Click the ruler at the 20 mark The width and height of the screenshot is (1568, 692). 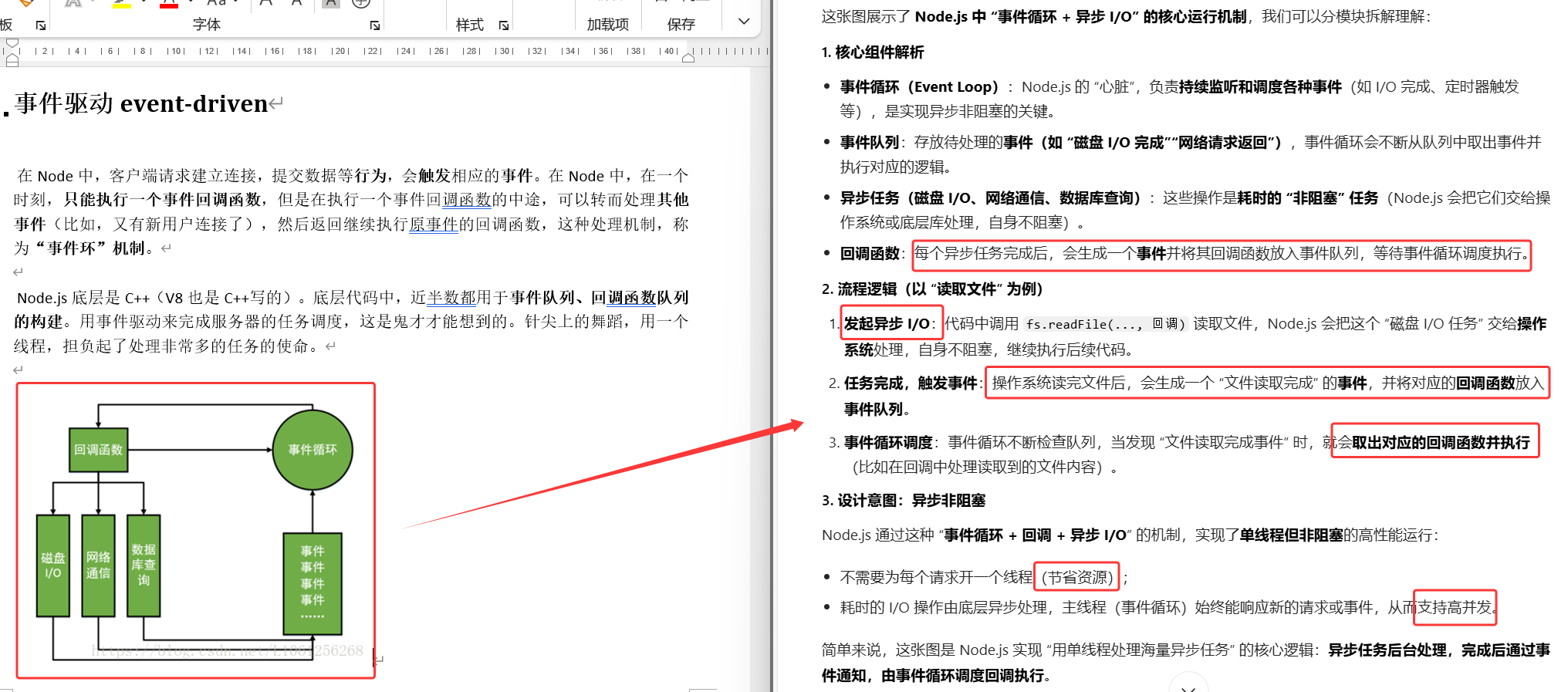click(340, 51)
